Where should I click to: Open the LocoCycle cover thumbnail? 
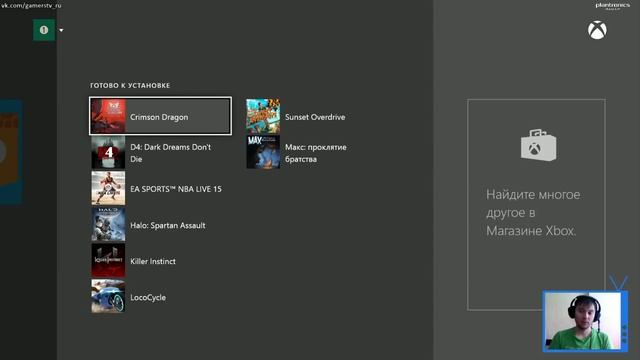coord(108,296)
